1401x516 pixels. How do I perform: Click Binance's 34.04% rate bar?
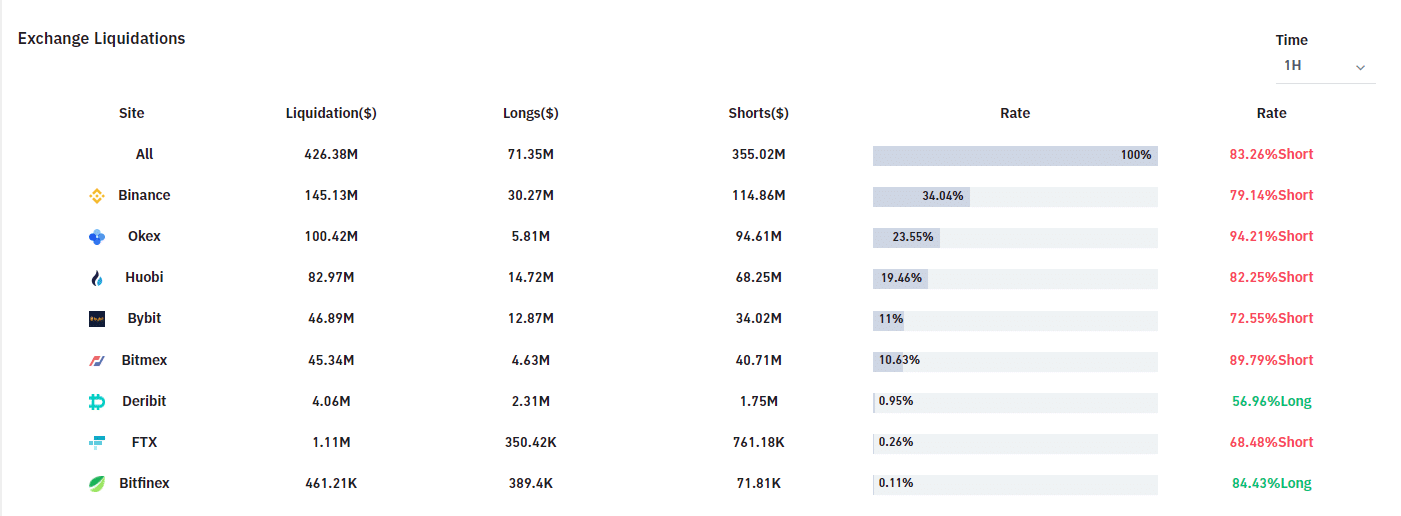point(921,196)
